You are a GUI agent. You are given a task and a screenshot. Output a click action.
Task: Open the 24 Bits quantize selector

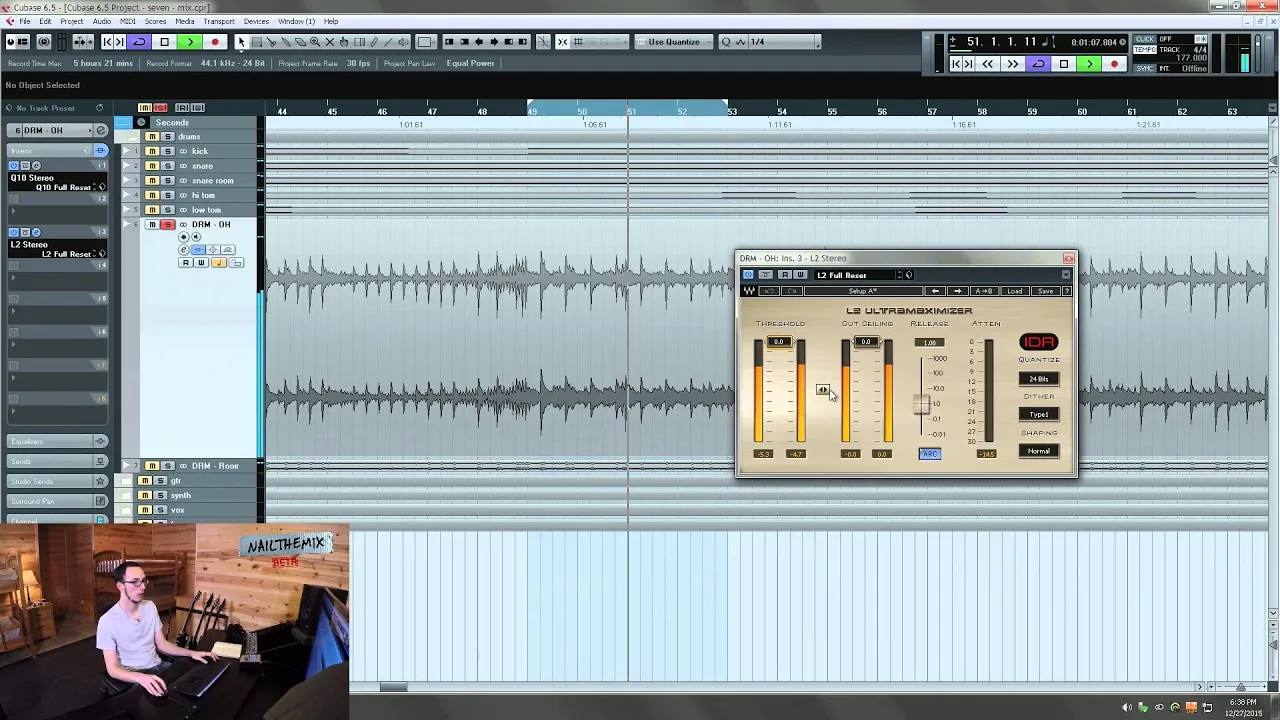click(1039, 379)
